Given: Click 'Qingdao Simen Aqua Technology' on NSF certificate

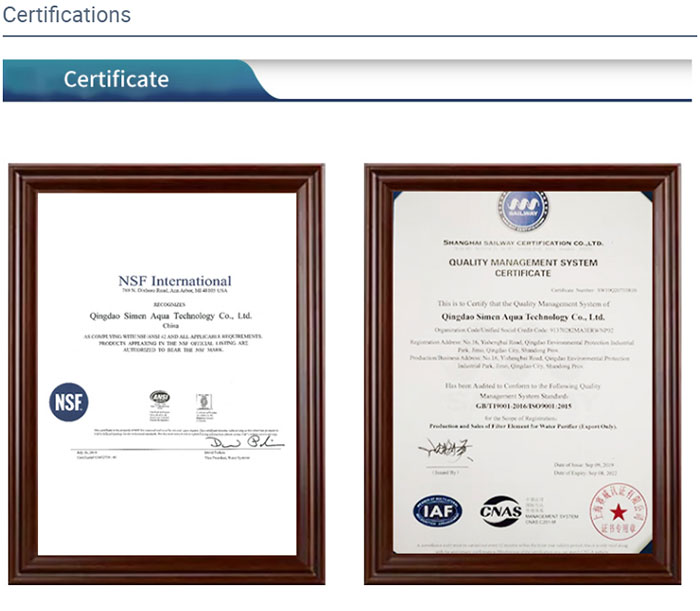Looking at the screenshot, I should (171, 316).
